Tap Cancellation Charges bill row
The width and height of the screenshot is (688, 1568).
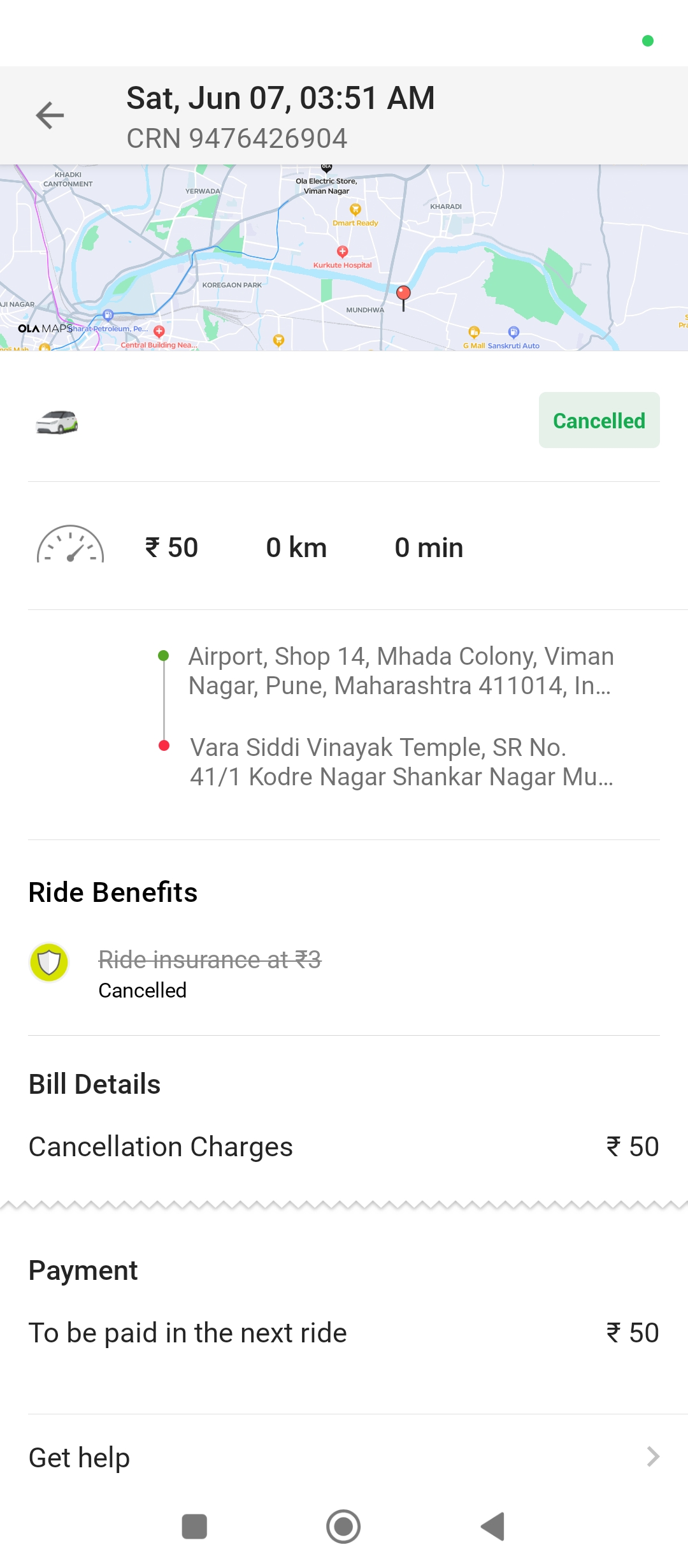pyautogui.click(x=344, y=1147)
